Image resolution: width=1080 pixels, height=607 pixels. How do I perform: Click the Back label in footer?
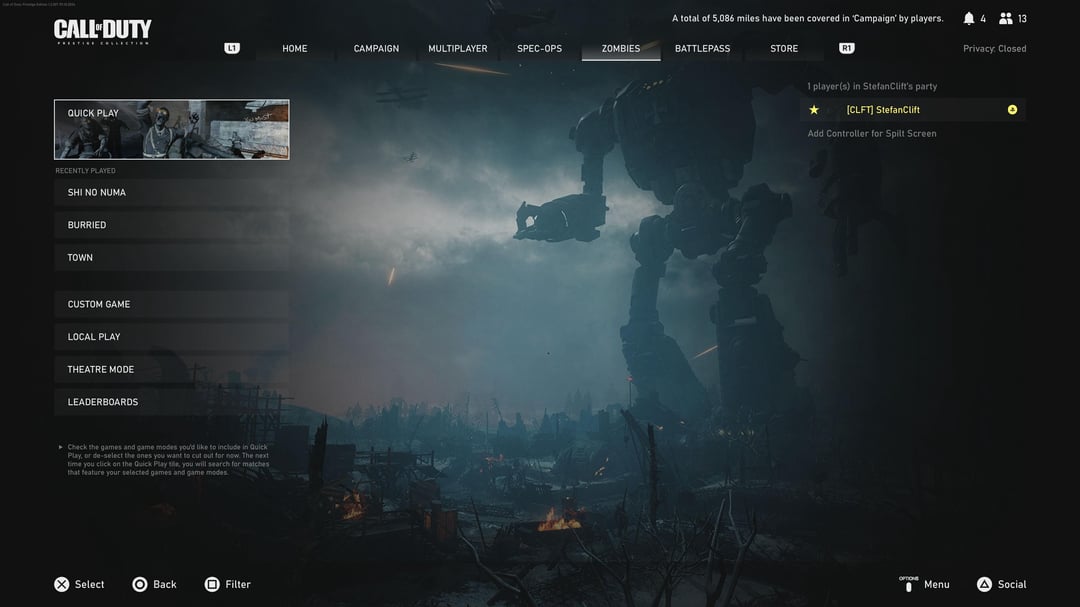coord(165,584)
